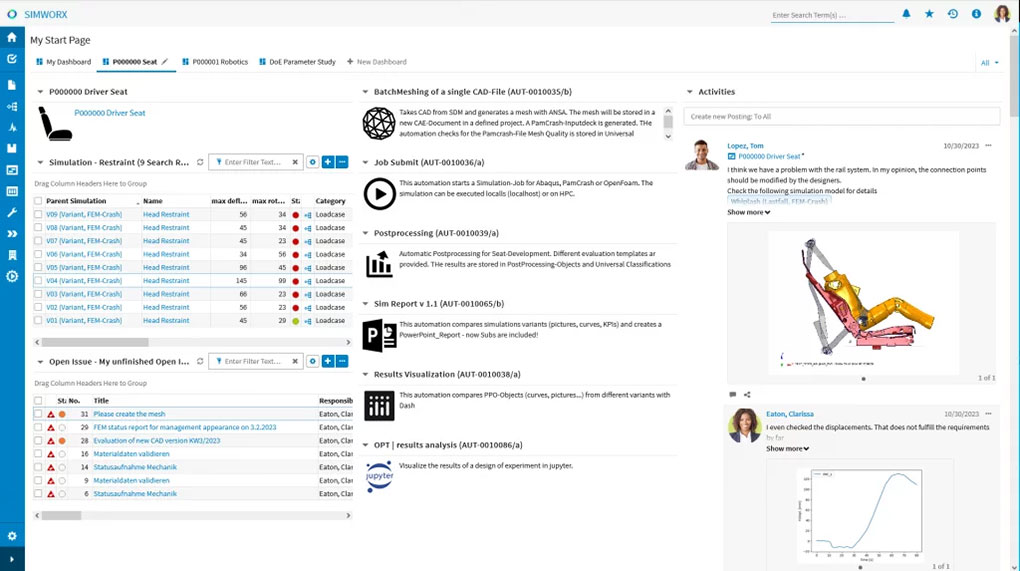Click the Create new Posting field

(x=841, y=117)
